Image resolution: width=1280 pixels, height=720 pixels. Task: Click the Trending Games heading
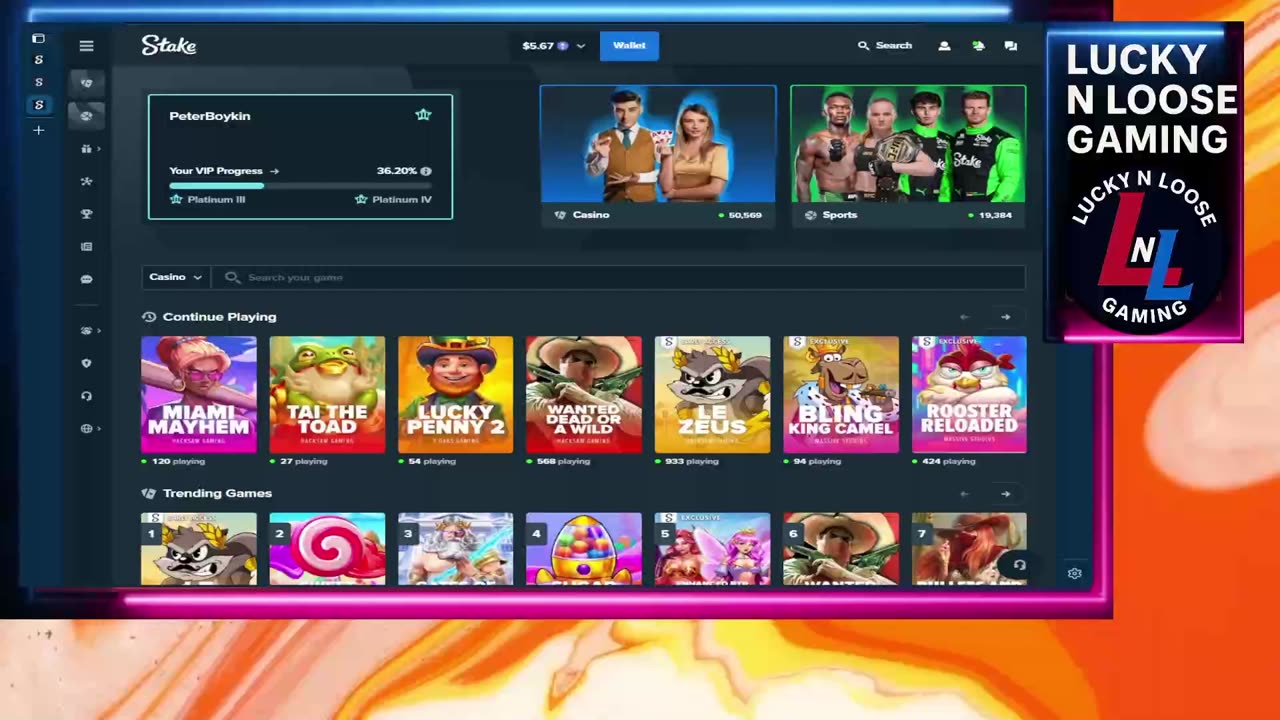tap(217, 493)
